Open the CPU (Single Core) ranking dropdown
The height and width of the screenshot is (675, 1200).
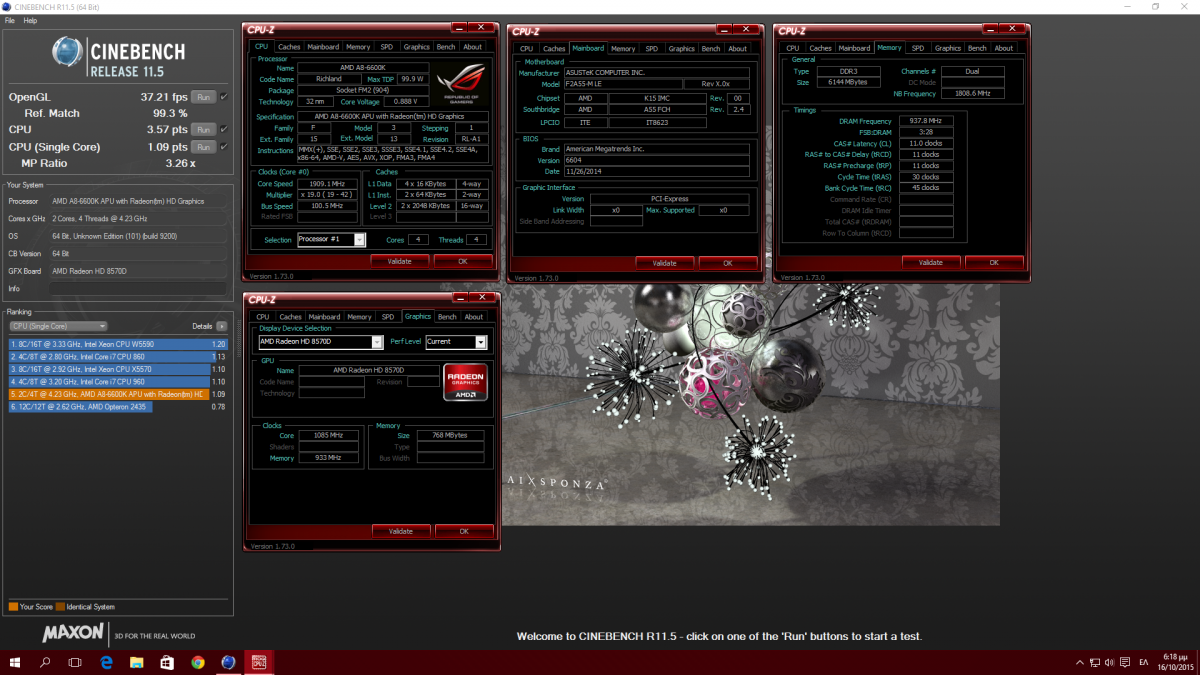click(57, 326)
